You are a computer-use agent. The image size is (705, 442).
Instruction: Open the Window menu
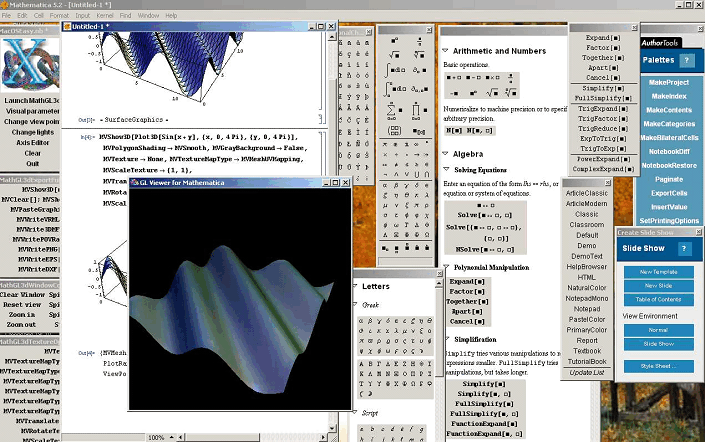click(x=148, y=15)
